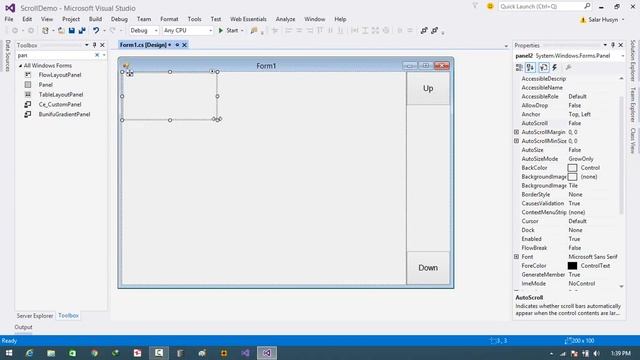
Task: Expand the AutoScrollMinSize property
Action: point(516,141)
